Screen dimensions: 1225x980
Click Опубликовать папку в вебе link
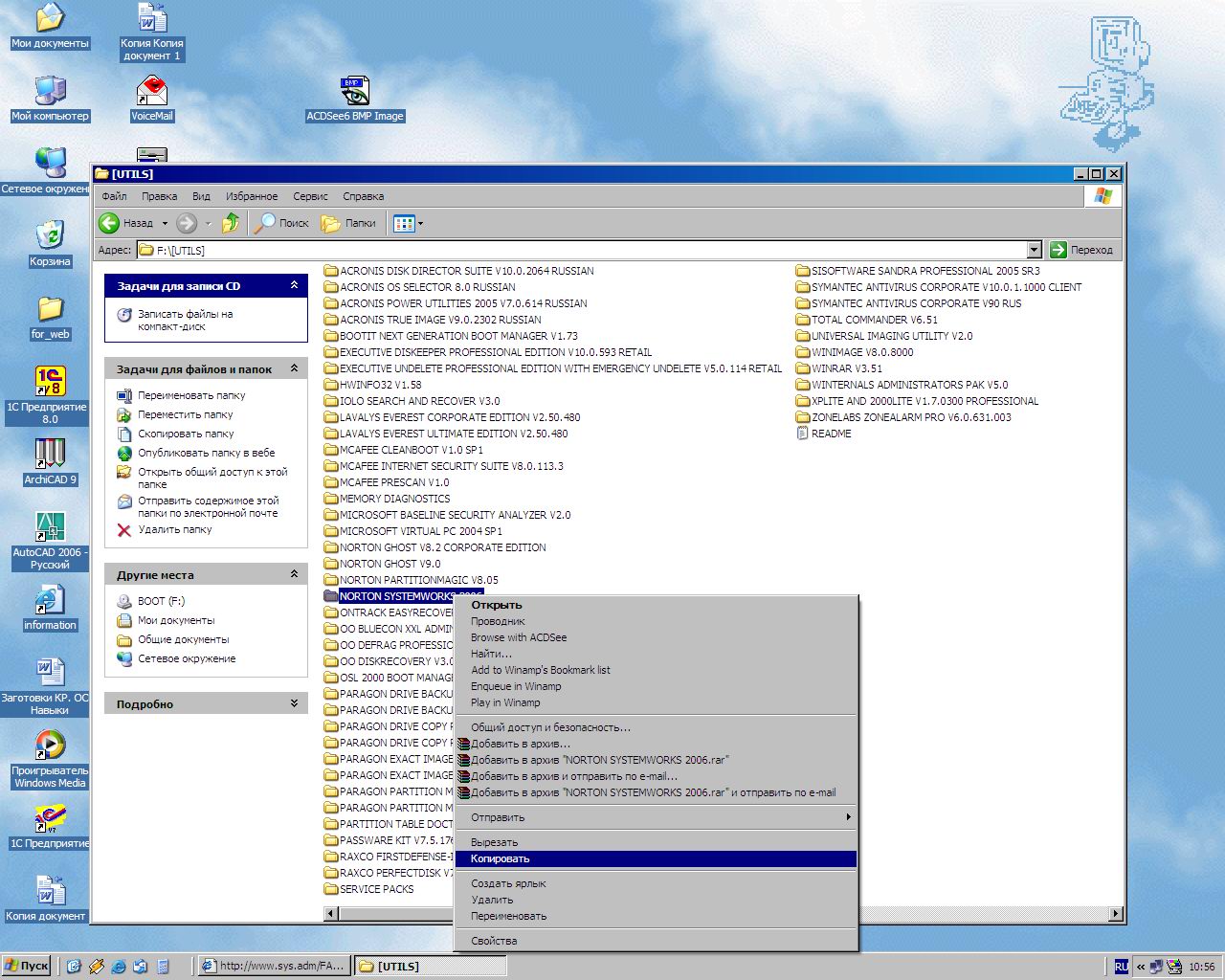[x=206, y=453]
